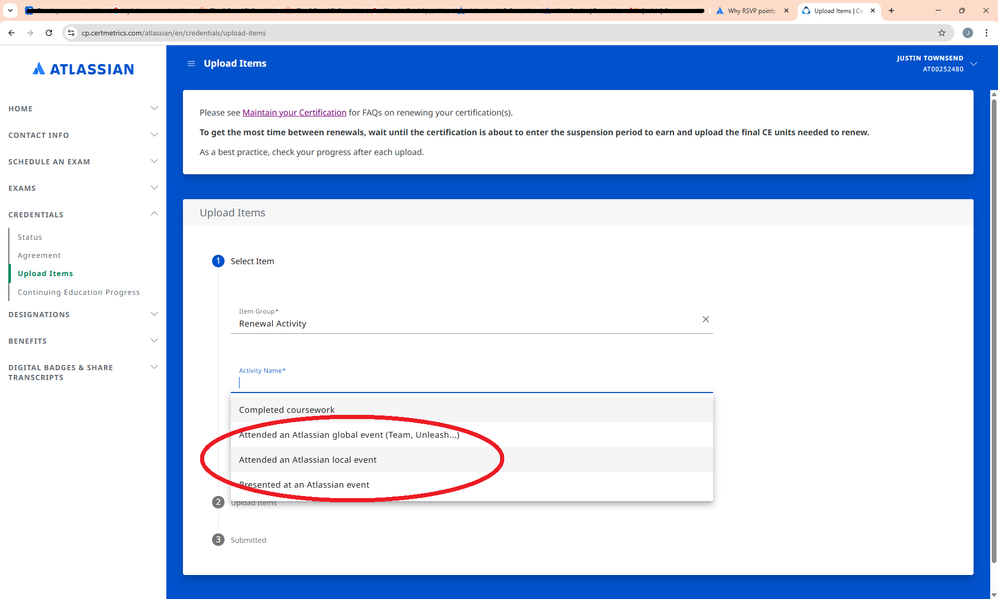The image size is (998, 599).
Task: Click the page vertical scrollbar
Action: (x=994, y=330)
